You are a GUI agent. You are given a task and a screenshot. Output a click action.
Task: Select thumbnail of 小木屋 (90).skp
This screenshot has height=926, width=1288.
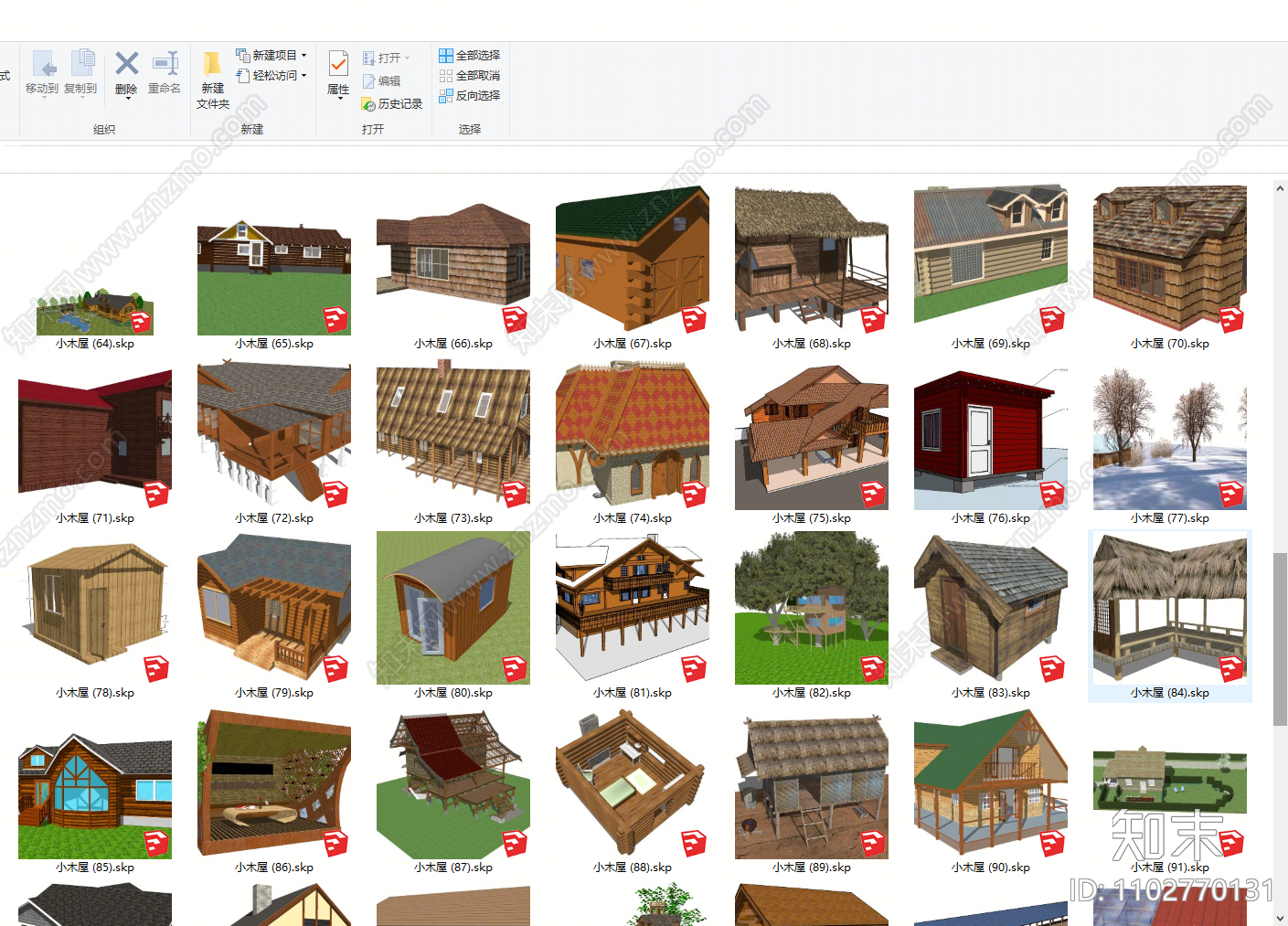[x=991, y=783]
